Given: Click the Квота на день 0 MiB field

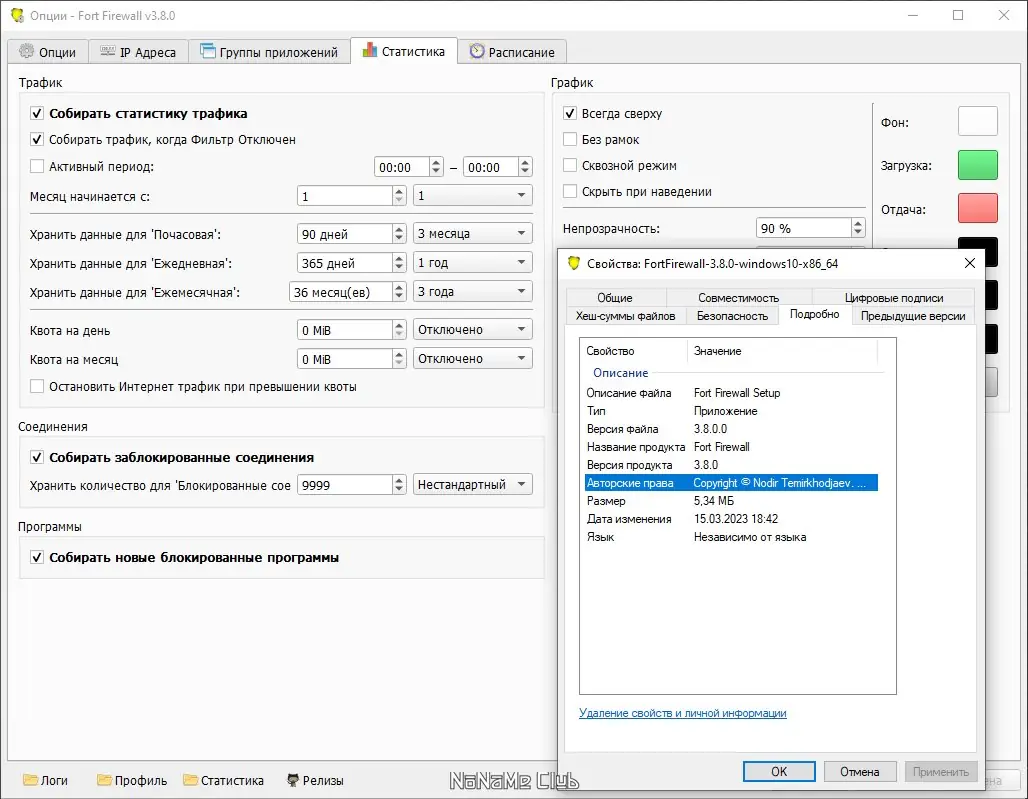Looking at the screenshot, I should (345, 330).
